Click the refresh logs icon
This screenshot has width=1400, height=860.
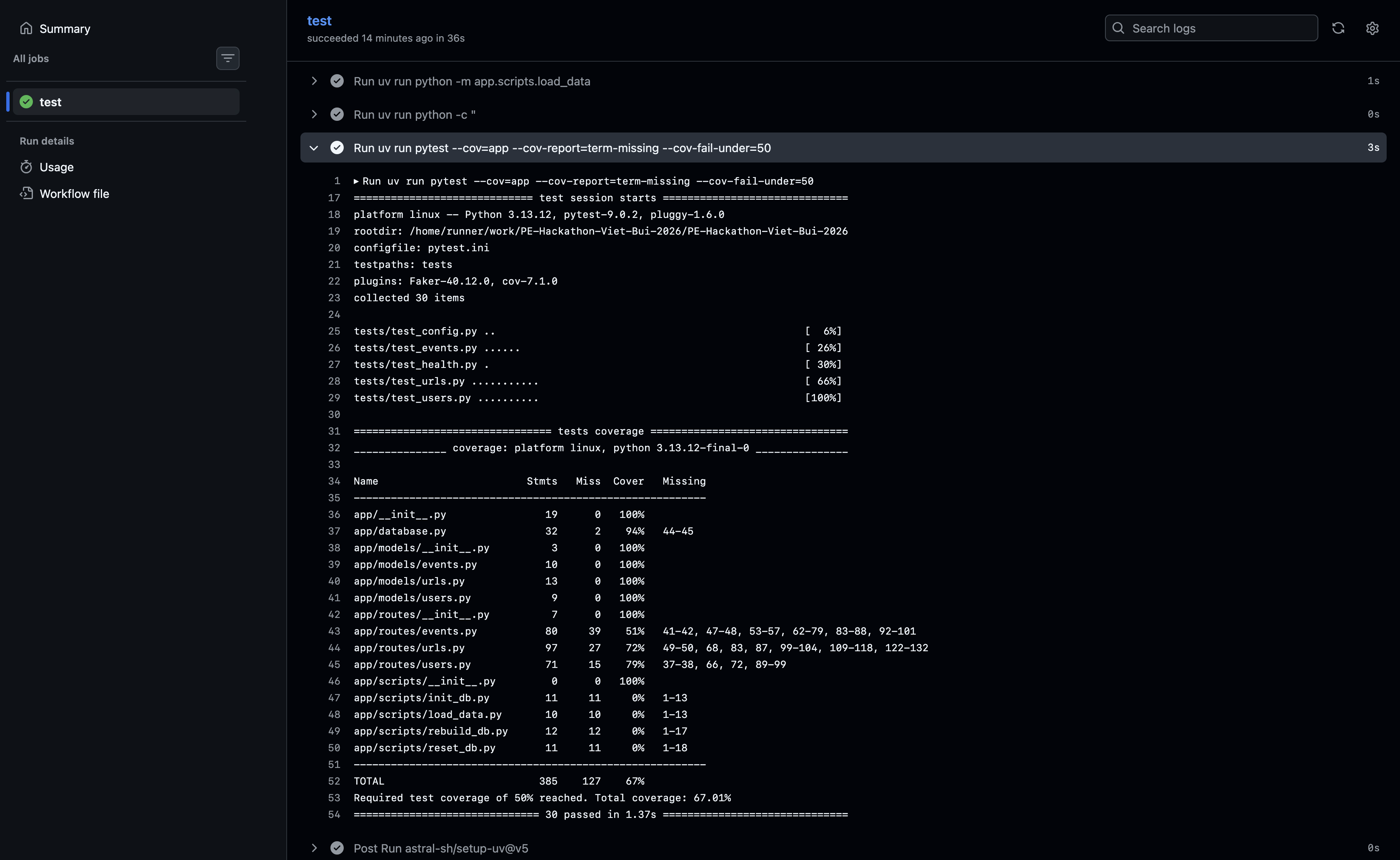click(x=1338, y=28)
